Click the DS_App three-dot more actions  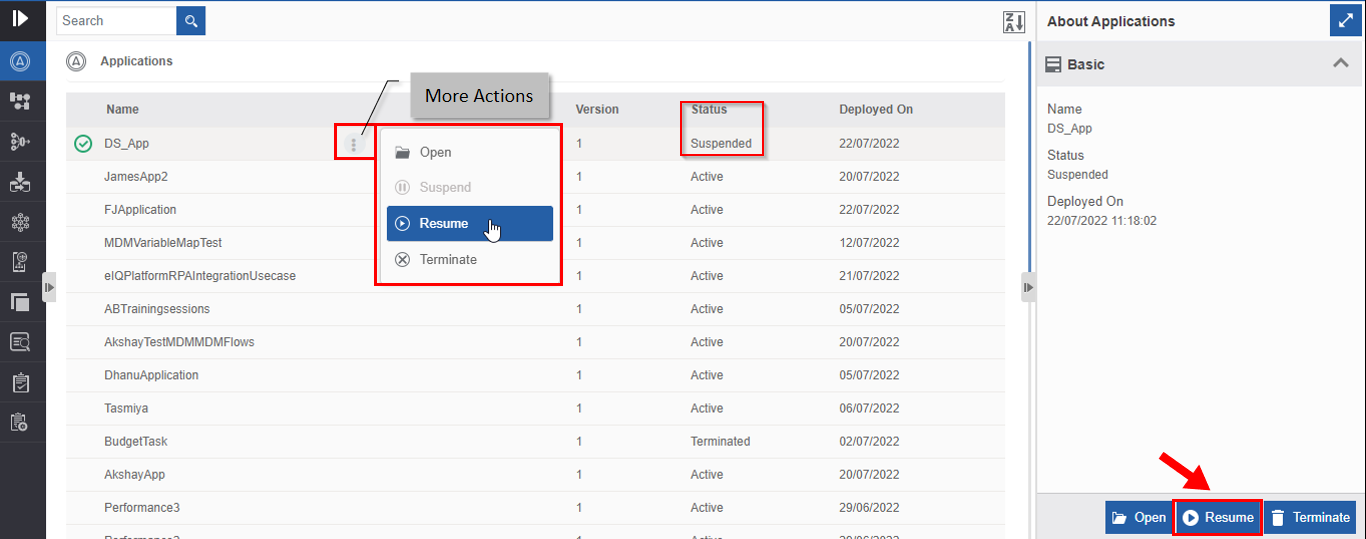point(353,145)
